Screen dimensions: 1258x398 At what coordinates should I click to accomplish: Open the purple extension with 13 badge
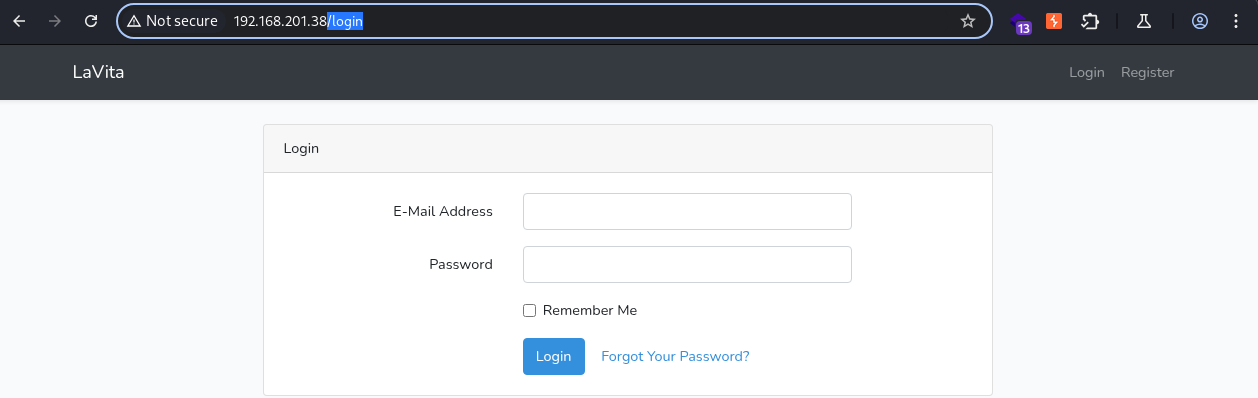point(1021,22)
